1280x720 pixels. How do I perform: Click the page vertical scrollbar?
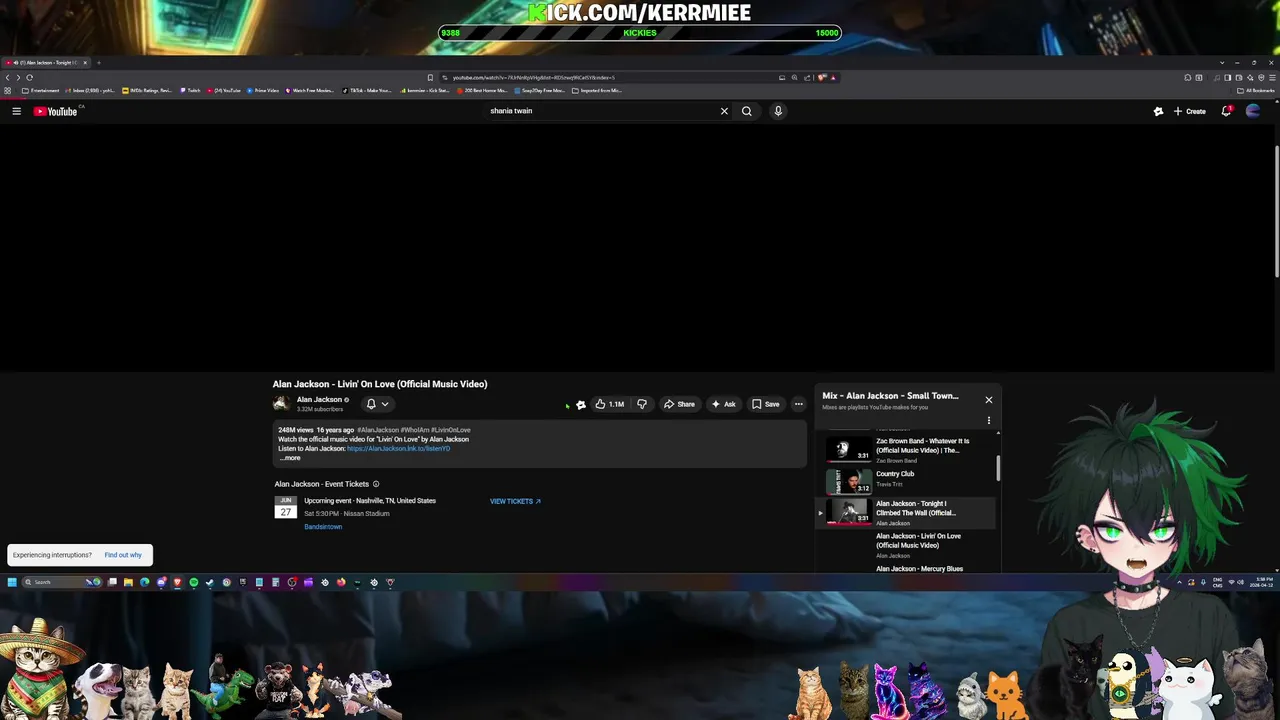point(1276,212)
